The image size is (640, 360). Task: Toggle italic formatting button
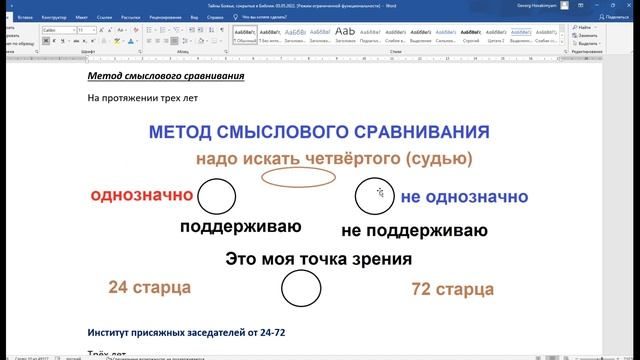pos(54,41)
